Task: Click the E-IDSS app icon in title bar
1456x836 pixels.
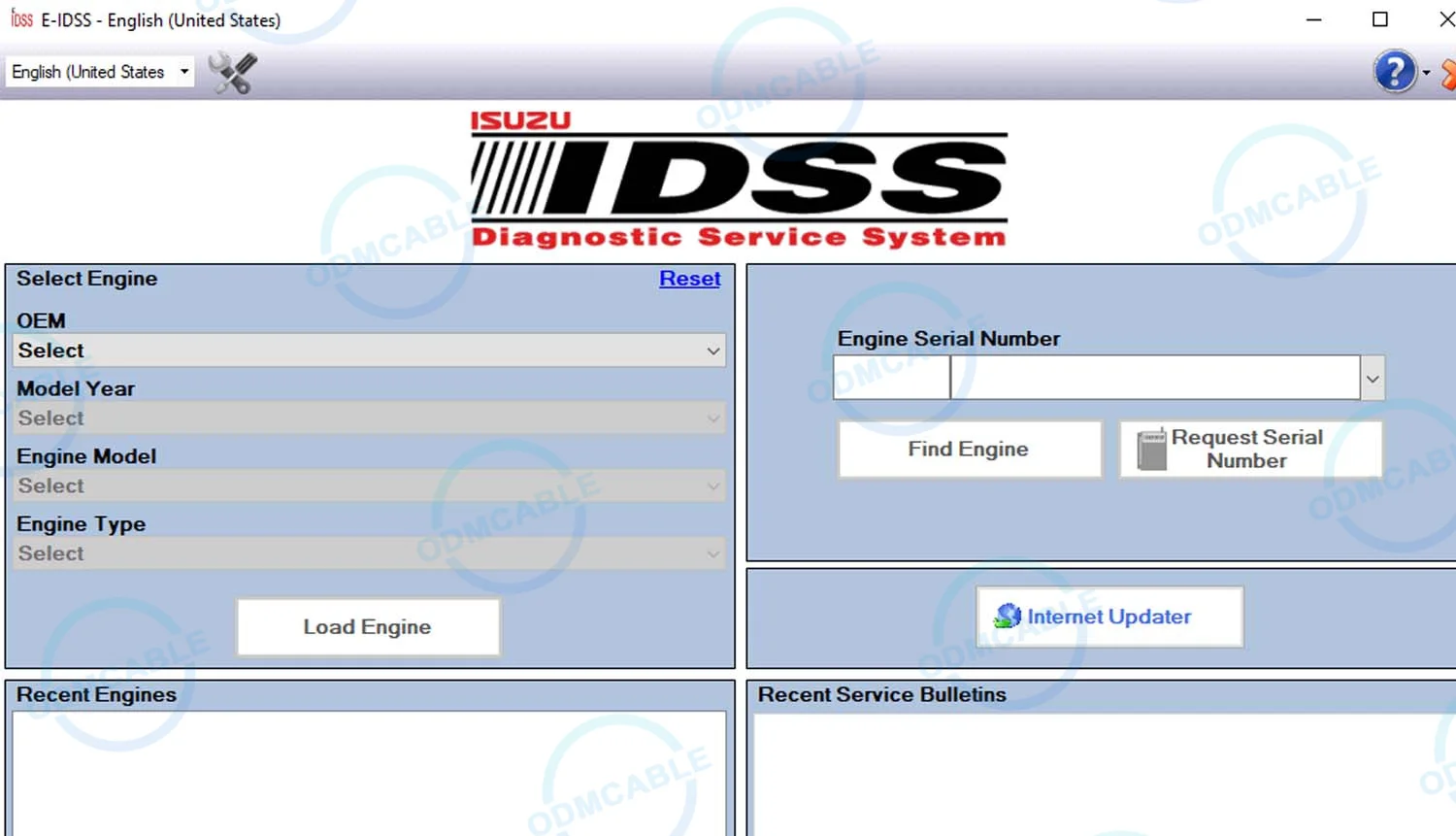Action: click(x=21, y=19)
